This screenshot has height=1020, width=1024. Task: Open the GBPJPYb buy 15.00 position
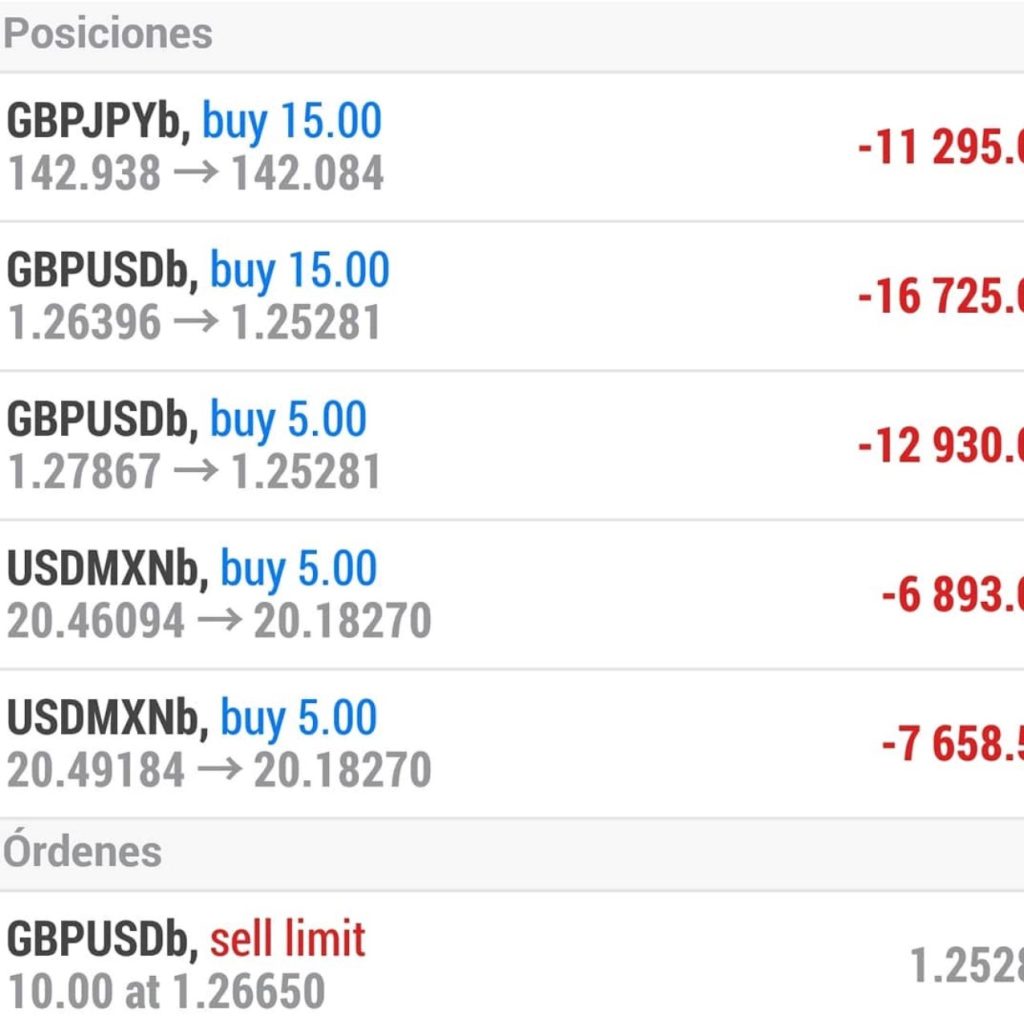click(194, 122)
